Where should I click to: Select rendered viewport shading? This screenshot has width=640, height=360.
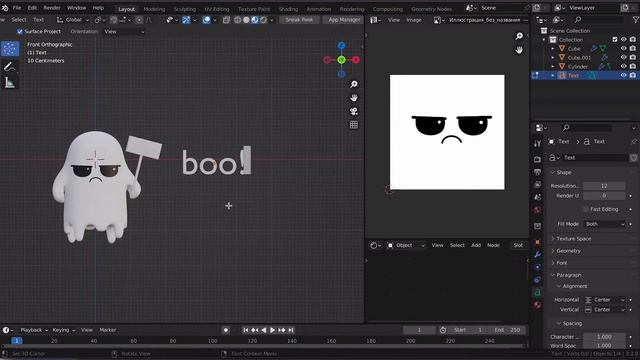point(264,20)
